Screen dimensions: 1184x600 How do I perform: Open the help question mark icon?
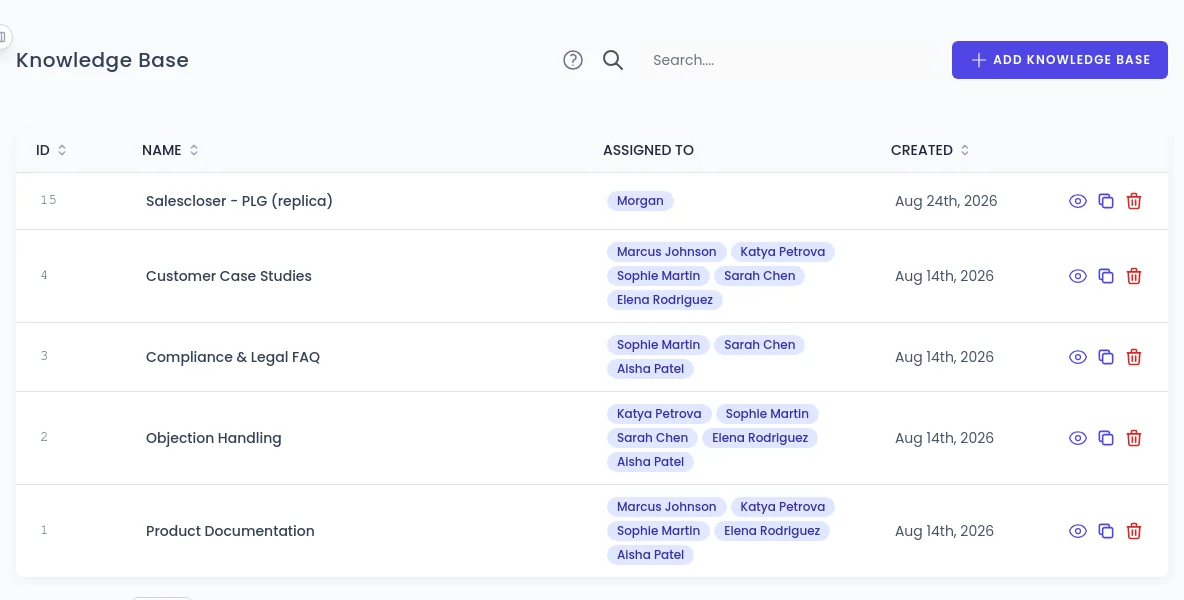[x=572, y=60]
